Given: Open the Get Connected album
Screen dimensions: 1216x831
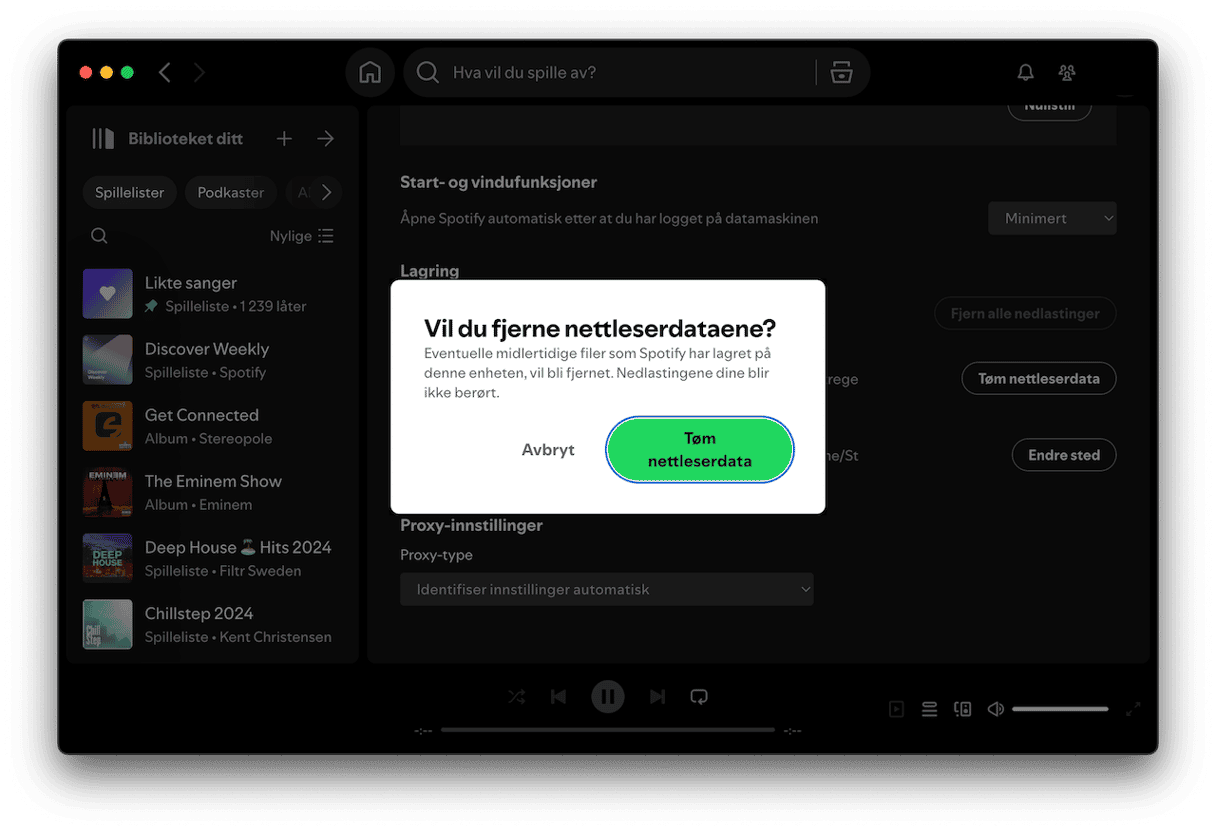Looking at the screenshot, I should (210, 426).
